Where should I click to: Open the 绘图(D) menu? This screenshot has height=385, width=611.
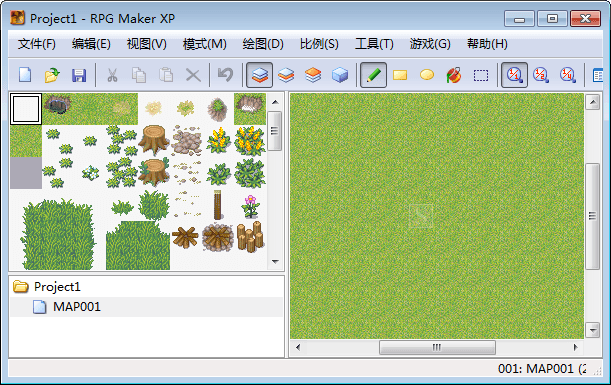(x=263, y=44)
